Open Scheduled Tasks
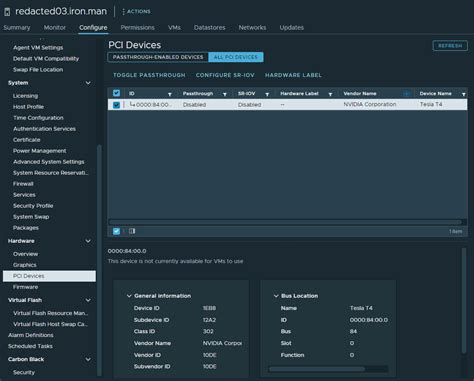The image size is (474, 381). [x=30, y=346]
